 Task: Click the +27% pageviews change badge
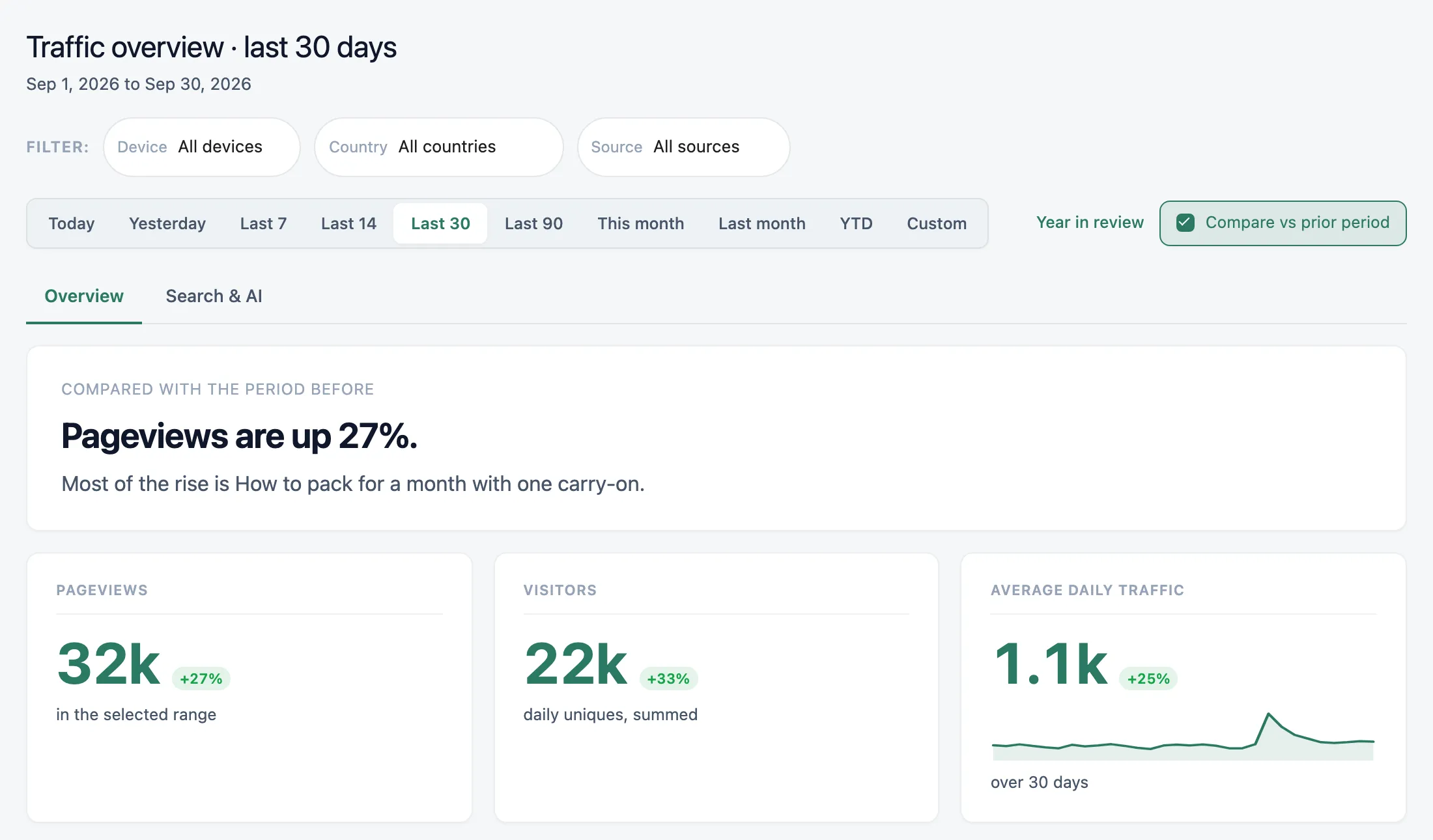coord(201,679)
